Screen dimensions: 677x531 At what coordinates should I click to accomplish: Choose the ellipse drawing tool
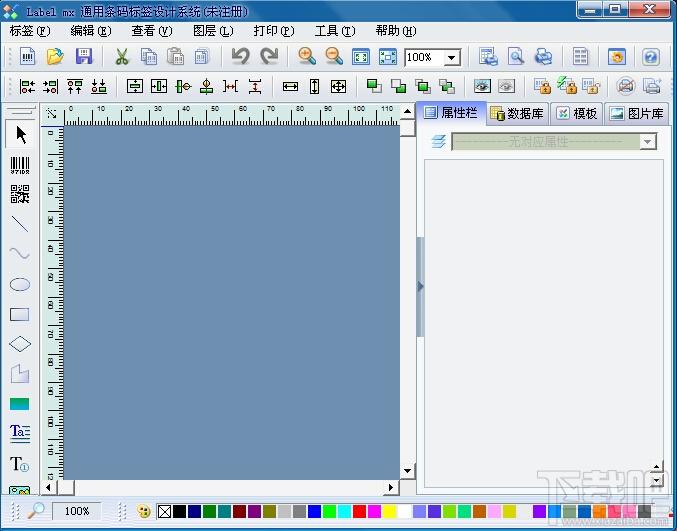[x=20, y=284]
